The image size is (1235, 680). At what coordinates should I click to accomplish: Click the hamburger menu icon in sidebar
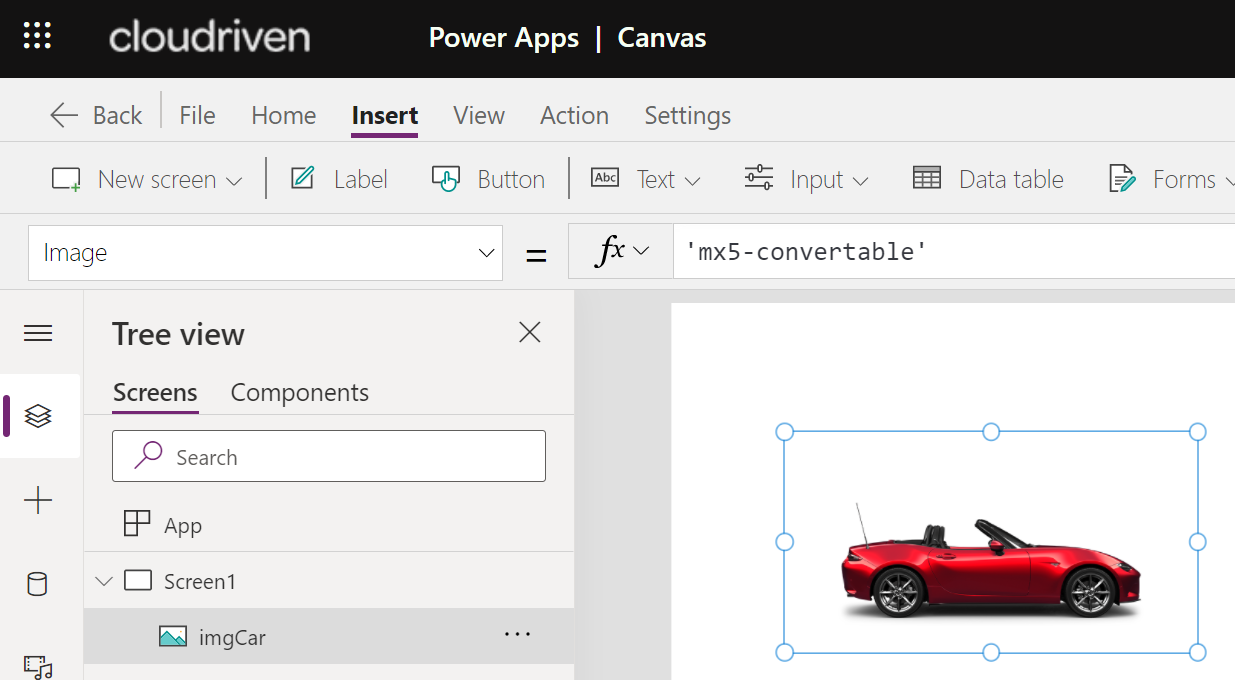pyautogui.click(x=38, y=334)
